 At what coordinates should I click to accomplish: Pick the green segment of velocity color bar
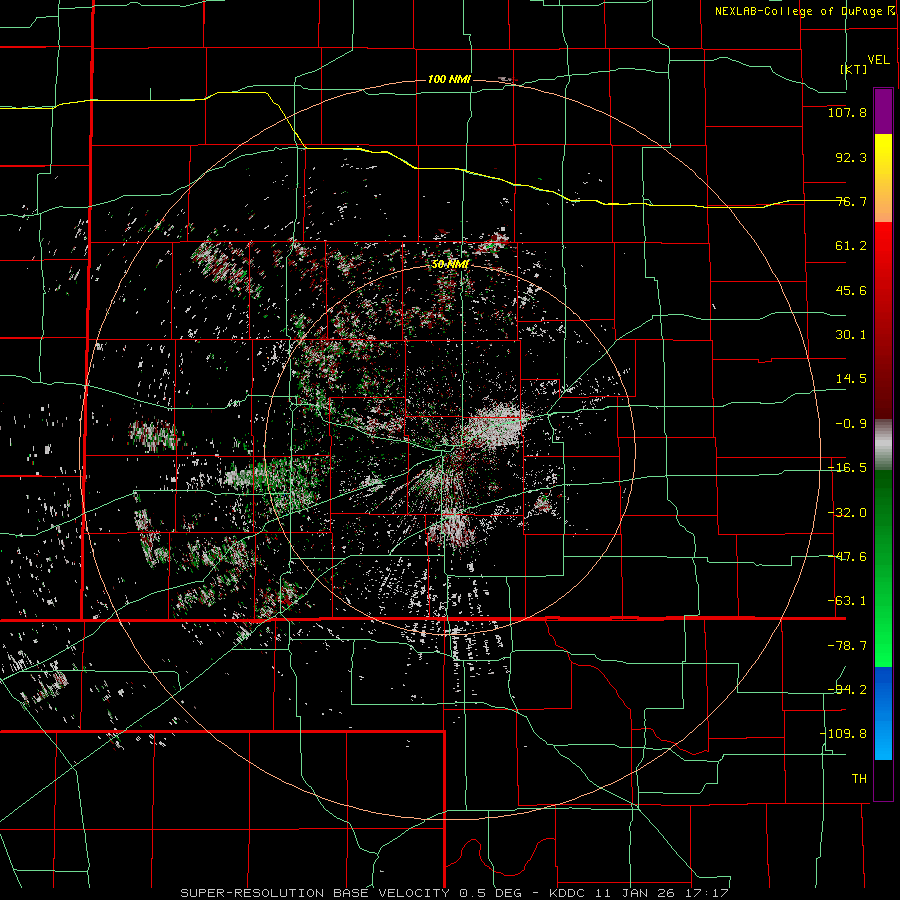point(883,568)
